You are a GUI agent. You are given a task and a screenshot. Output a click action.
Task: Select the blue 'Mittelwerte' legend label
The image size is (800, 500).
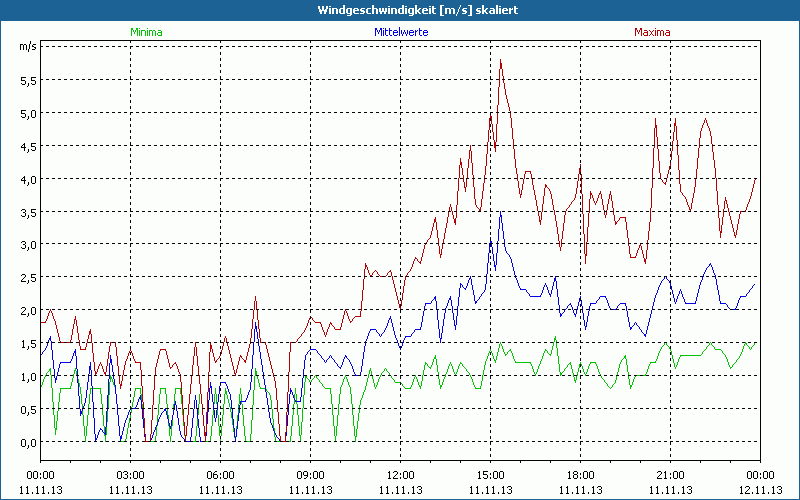401,32
